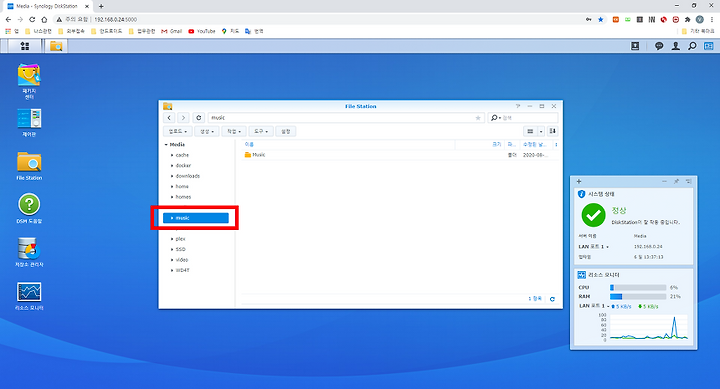720x389 pixels.
Task: Expand the cache folder tree arrow
Action: [x=172, y=155]
